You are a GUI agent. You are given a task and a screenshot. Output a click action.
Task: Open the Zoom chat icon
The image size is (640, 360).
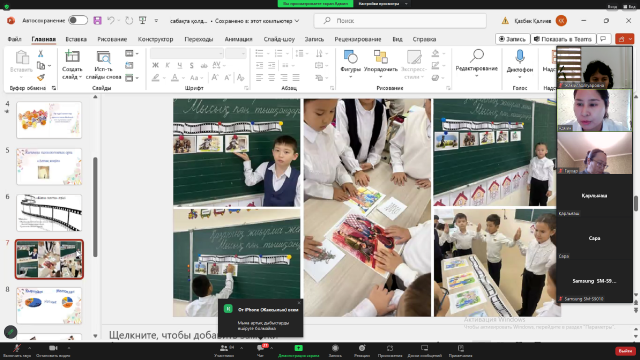coord(261,350)
